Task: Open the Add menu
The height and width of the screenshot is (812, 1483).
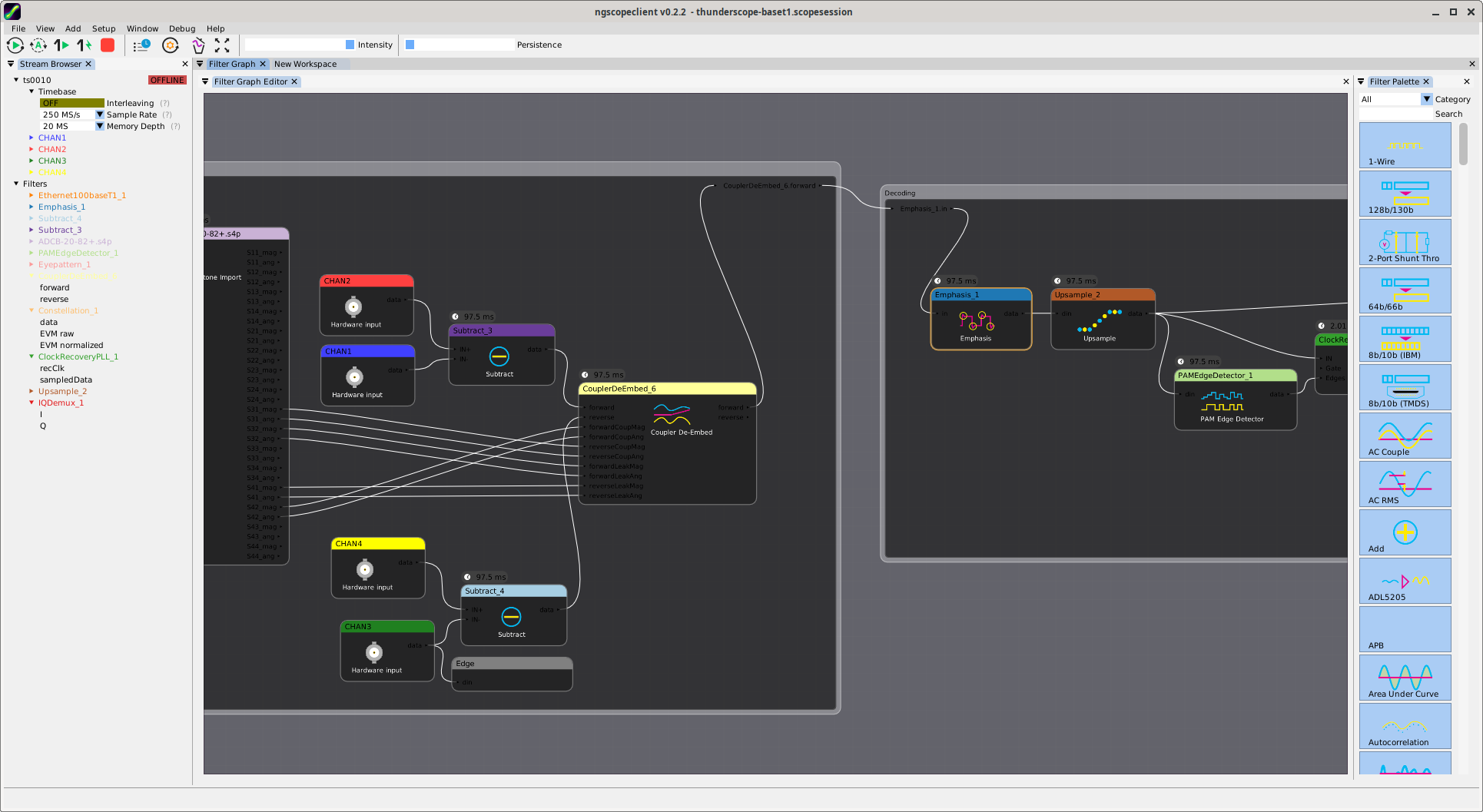Action: point(73,28)
